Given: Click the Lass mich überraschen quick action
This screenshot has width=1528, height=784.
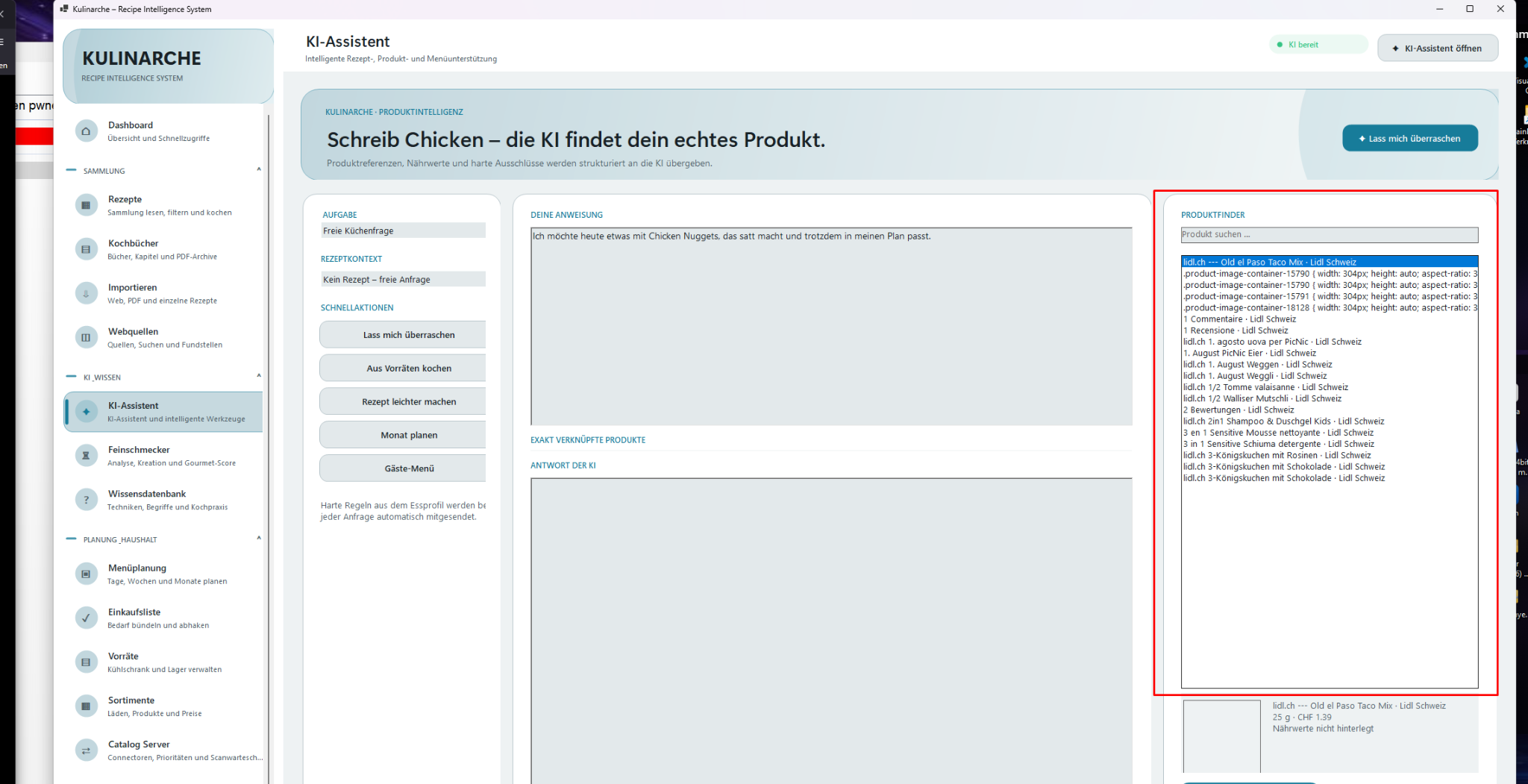Looking at the screenshot, I should [403, 335].
